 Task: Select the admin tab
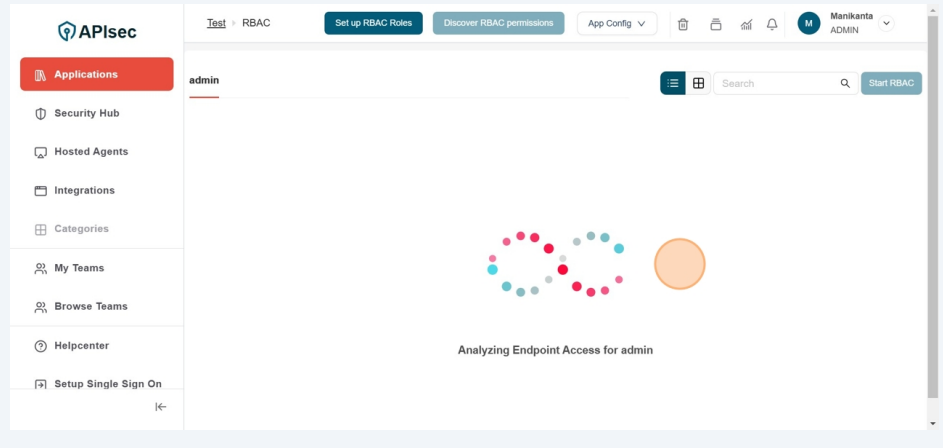point(204,80)
